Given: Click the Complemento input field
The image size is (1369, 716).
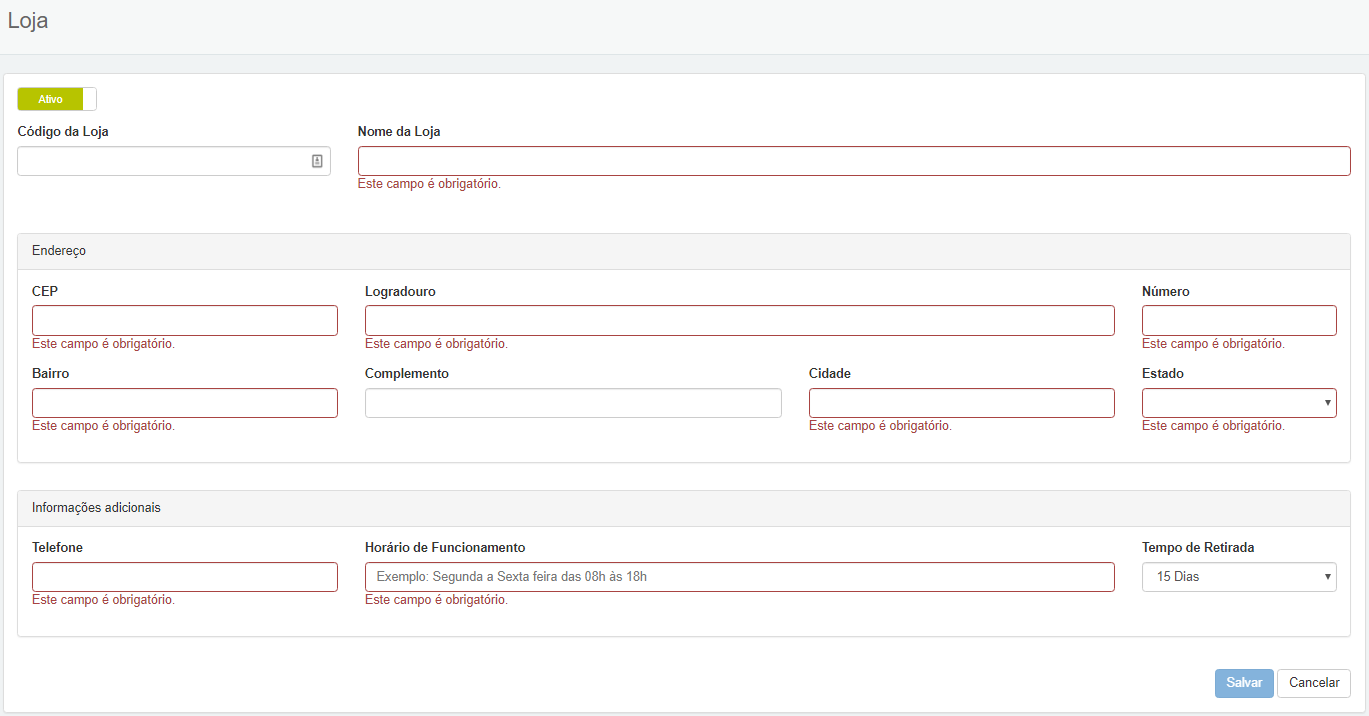Looking at the screenshot, I should coord(573,403).
